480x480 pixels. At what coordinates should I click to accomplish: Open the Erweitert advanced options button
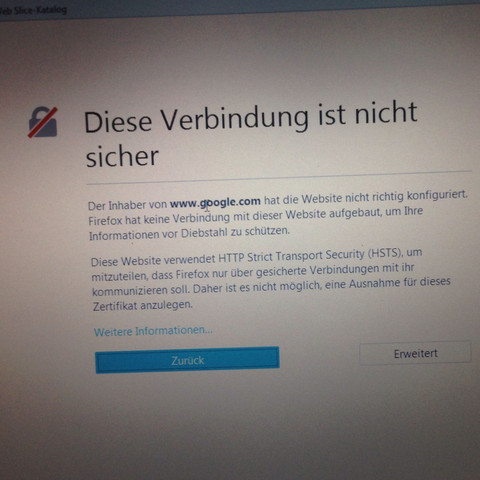[415, 353]
